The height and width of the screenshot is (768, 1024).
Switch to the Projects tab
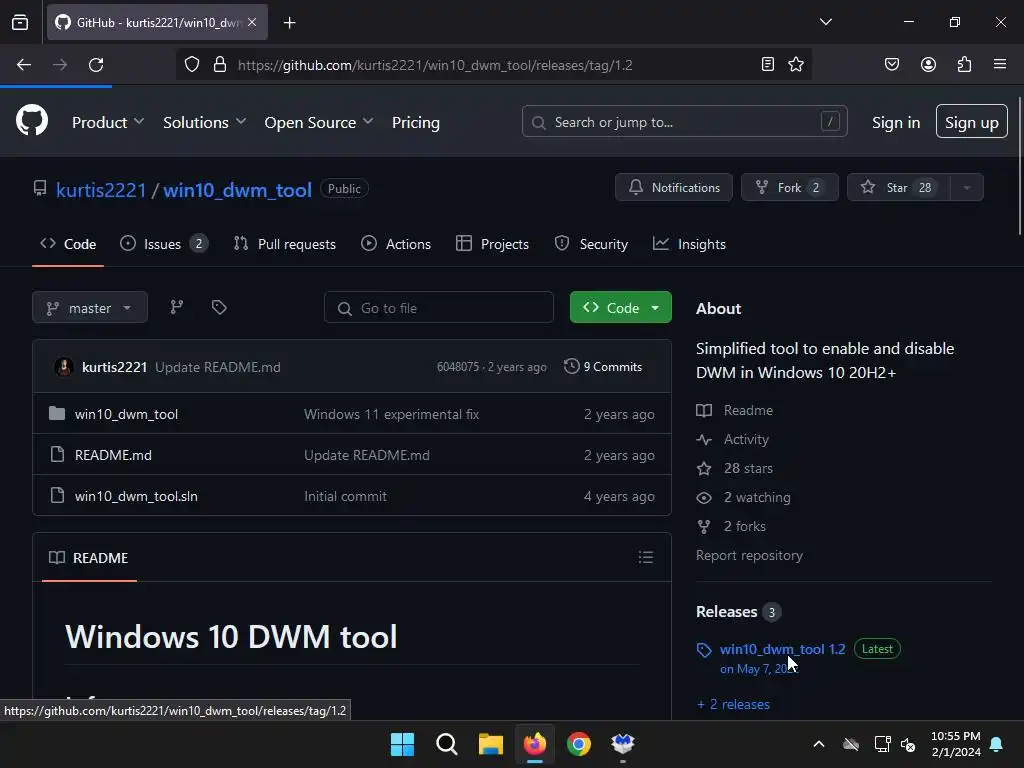pyautogui.click(x=492, y=244)
